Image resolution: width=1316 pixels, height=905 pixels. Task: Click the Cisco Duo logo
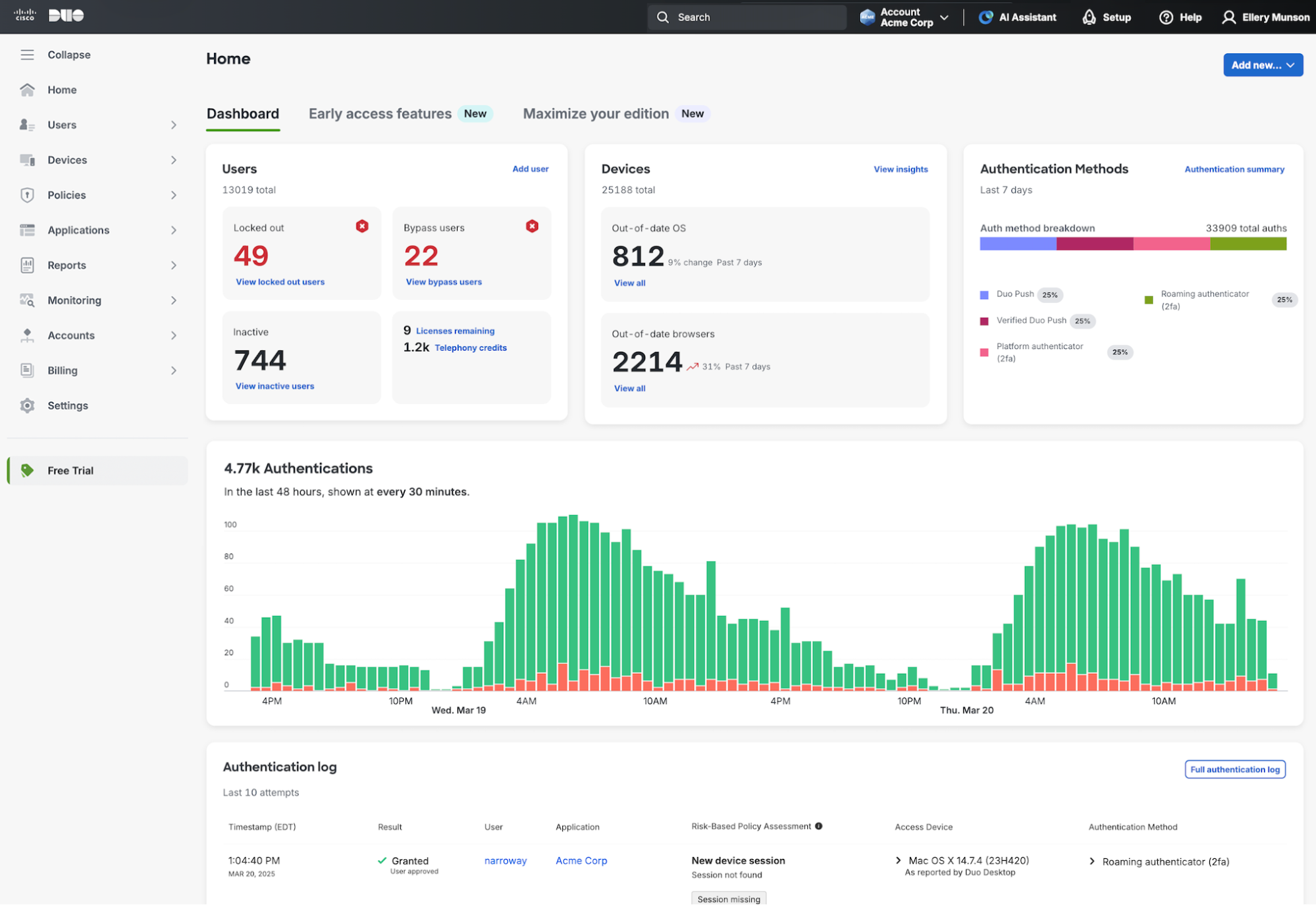pos(49,15)
